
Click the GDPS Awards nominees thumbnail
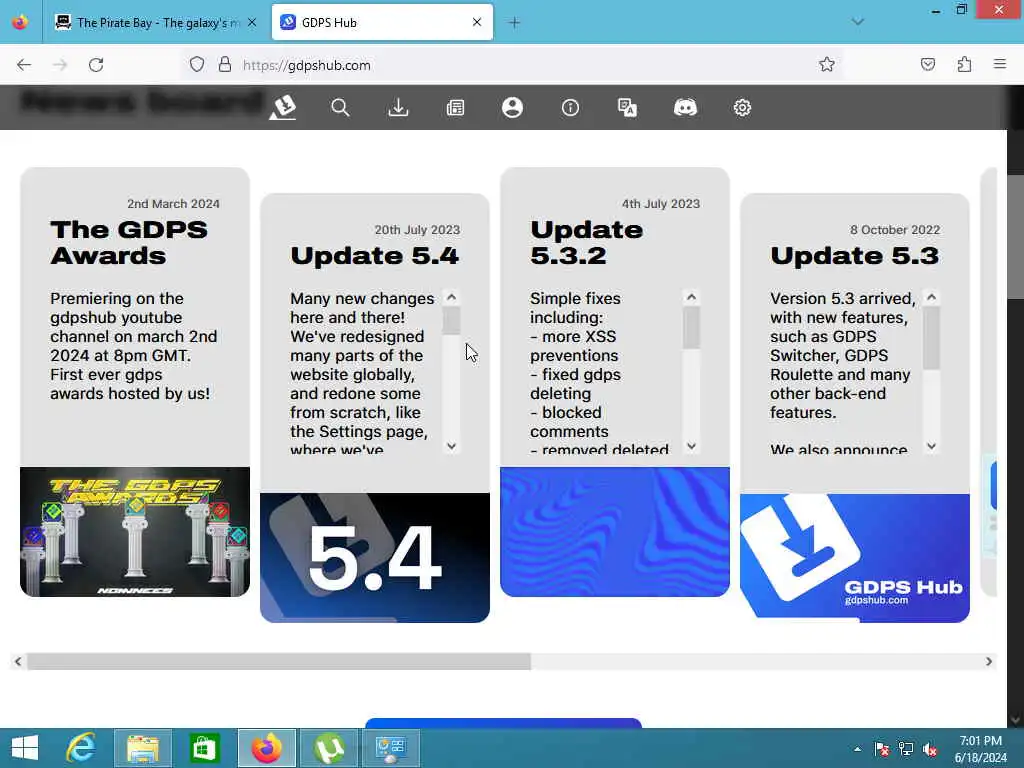[135, 532]
